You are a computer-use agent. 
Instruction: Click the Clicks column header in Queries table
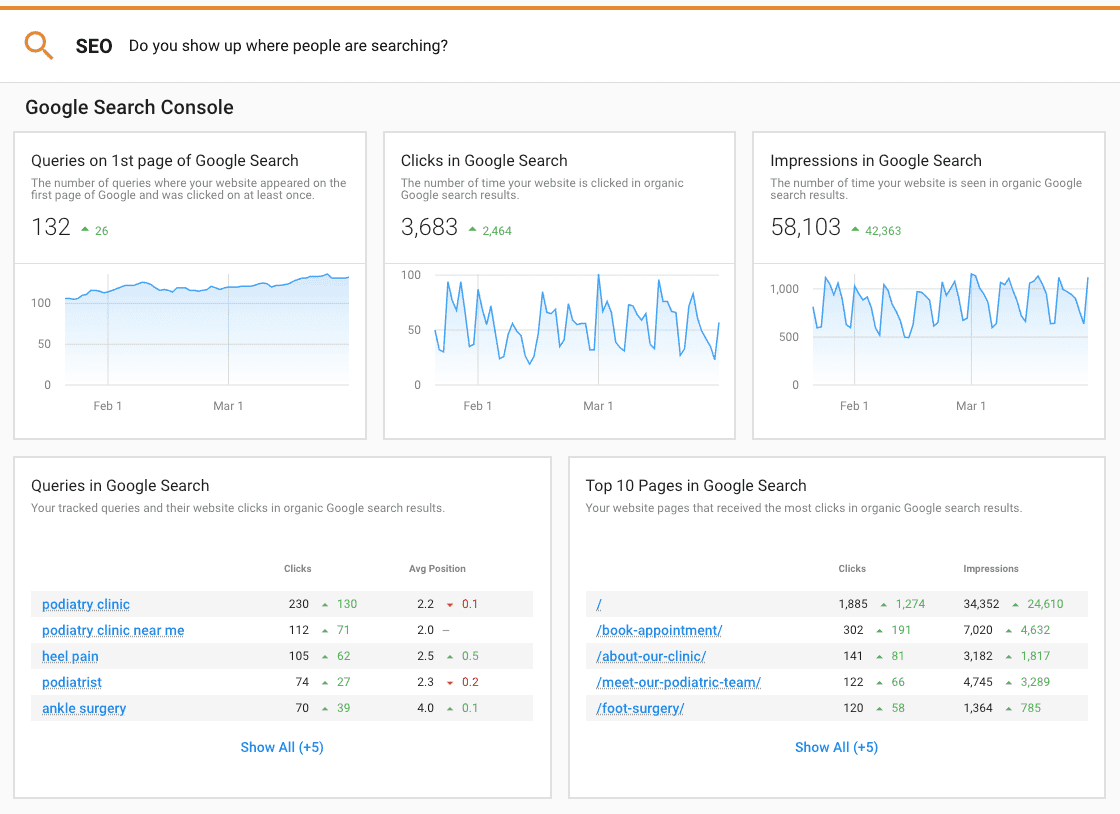tap(297, 568)
